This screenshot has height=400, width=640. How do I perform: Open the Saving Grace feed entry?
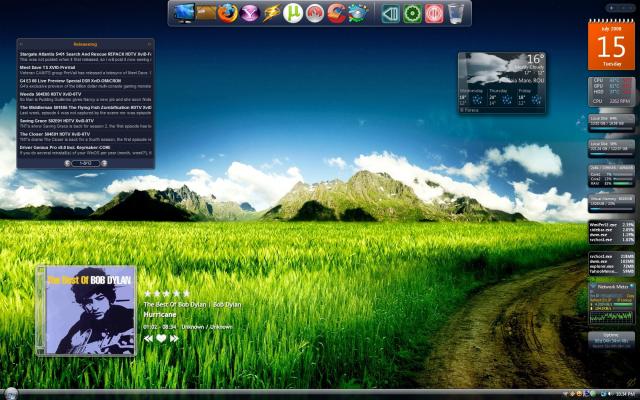click(86, 124)
